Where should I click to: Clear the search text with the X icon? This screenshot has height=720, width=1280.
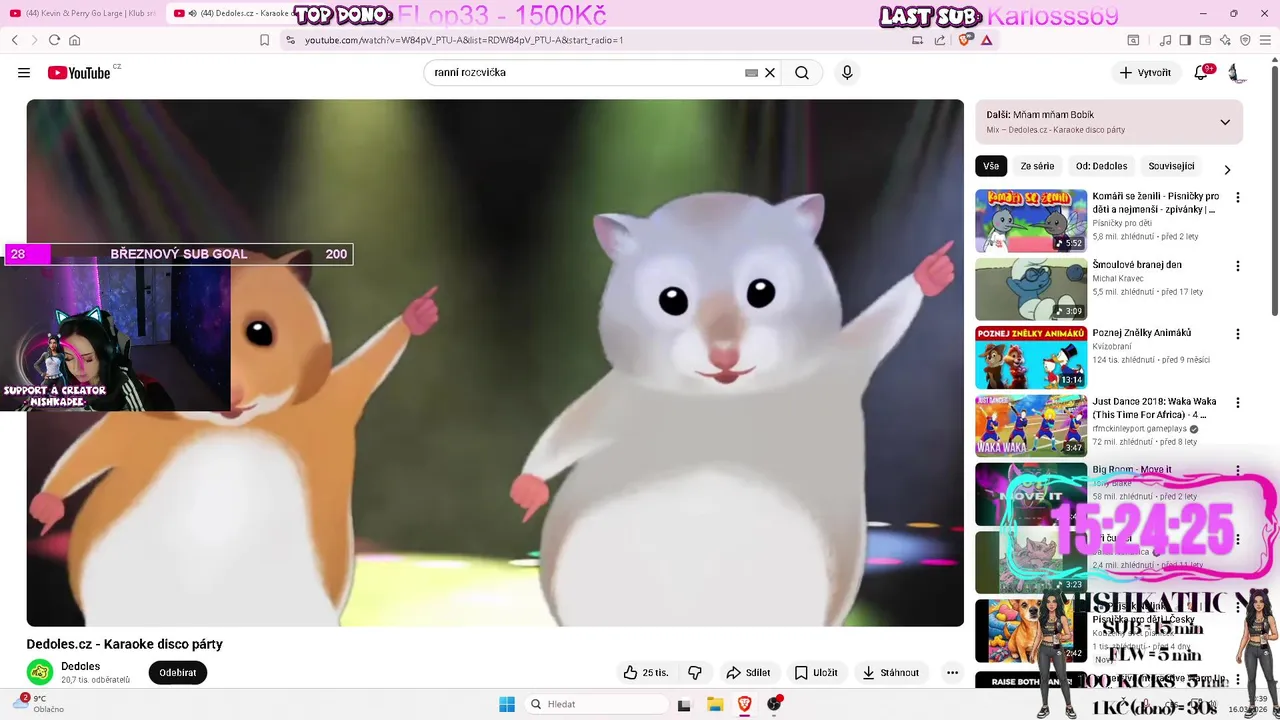click(770, 73)
